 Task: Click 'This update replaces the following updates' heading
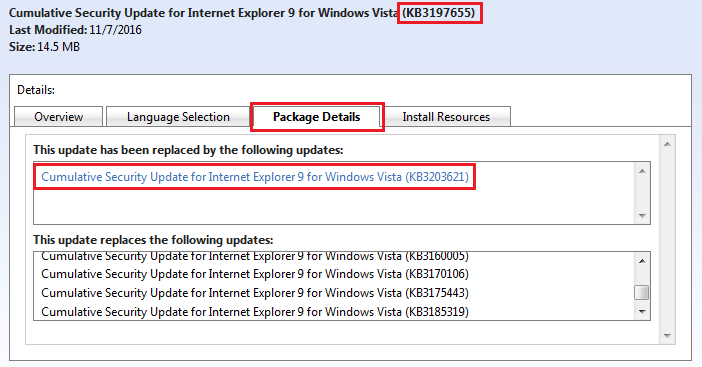153,240
